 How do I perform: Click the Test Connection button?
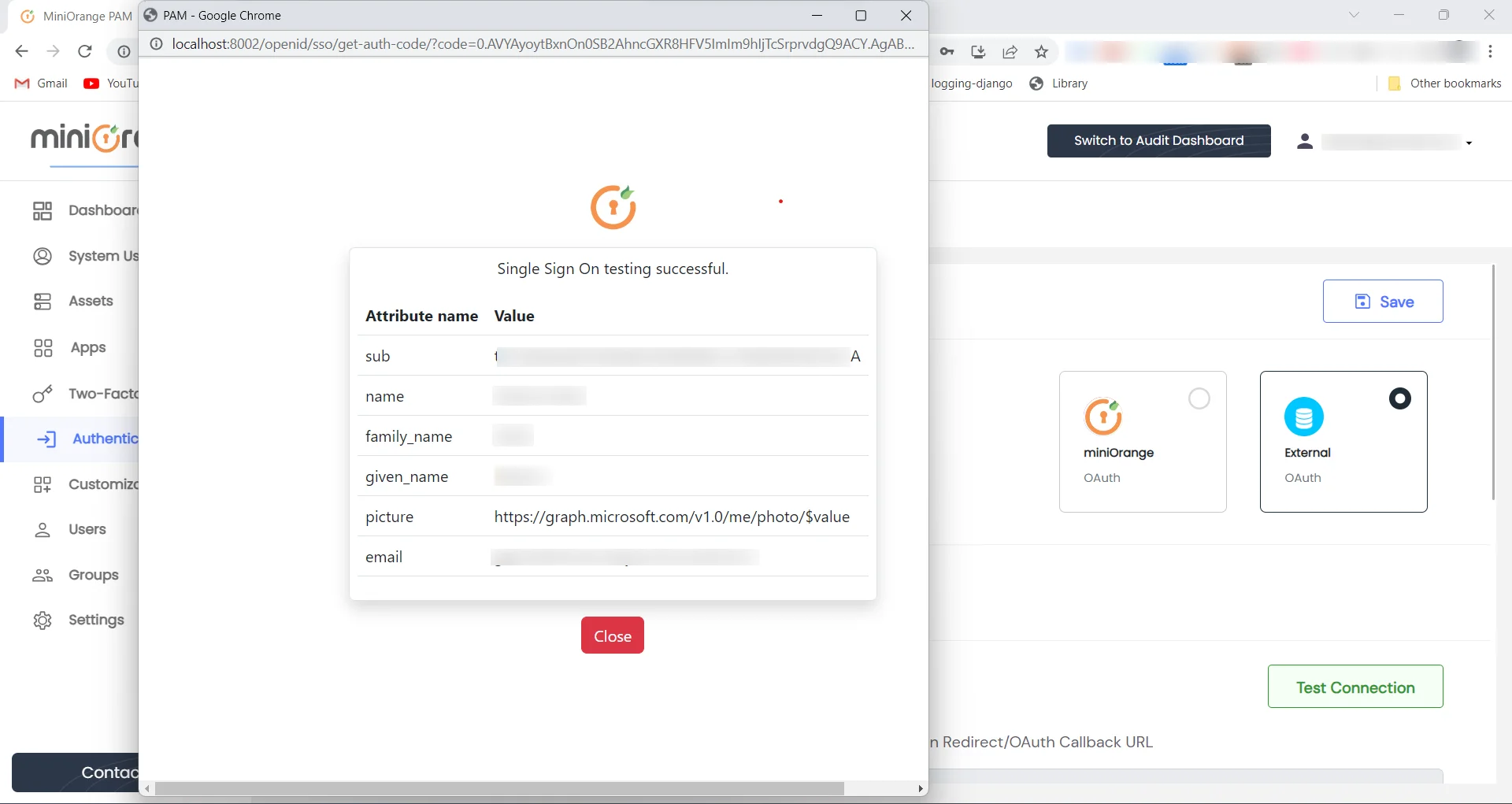(x=1354, y=686)
